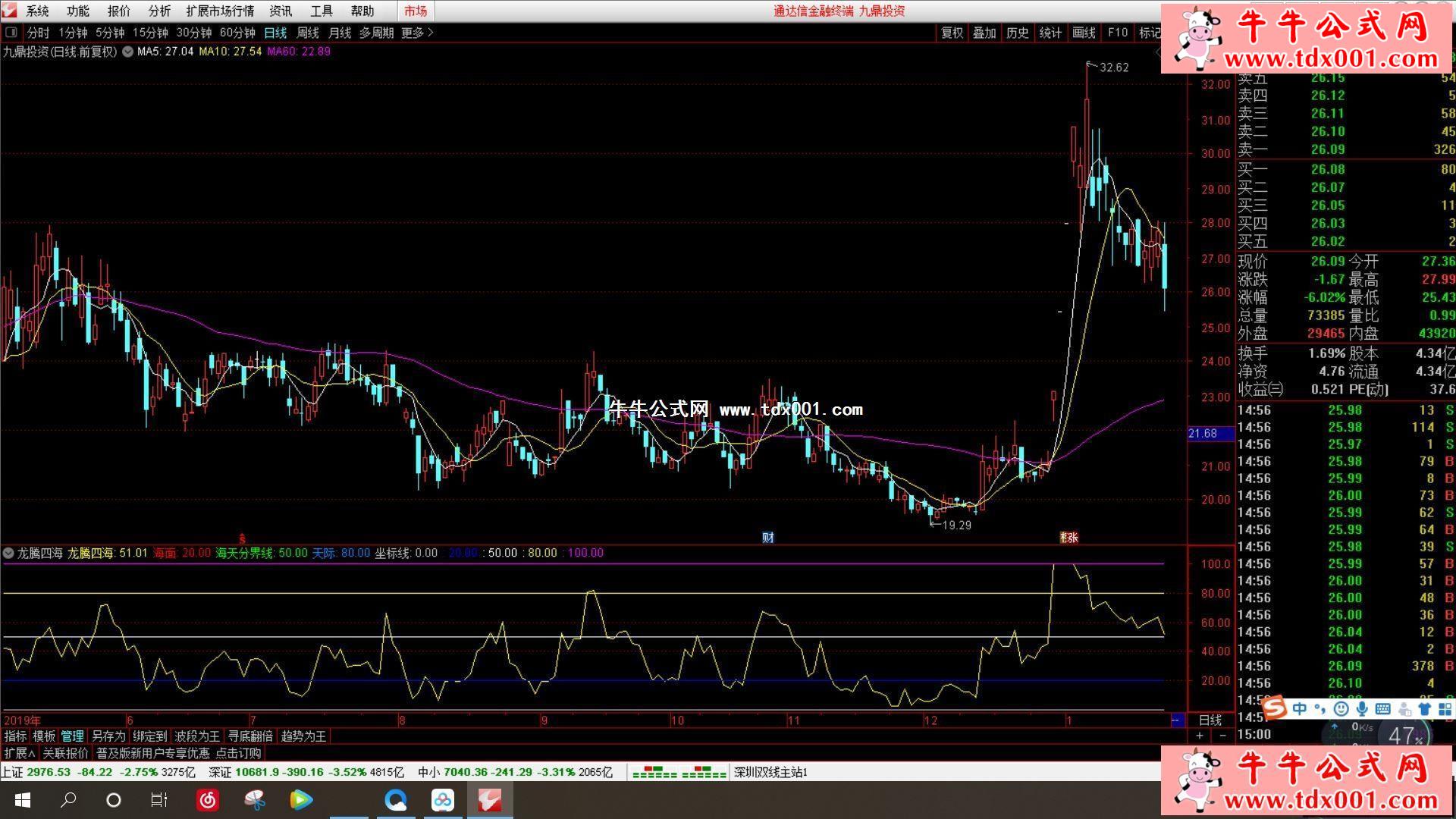The height and width of the screenshot is (819, 1456).
Task: Open the 扩展市场行情 menu
Action: point(220,11)
